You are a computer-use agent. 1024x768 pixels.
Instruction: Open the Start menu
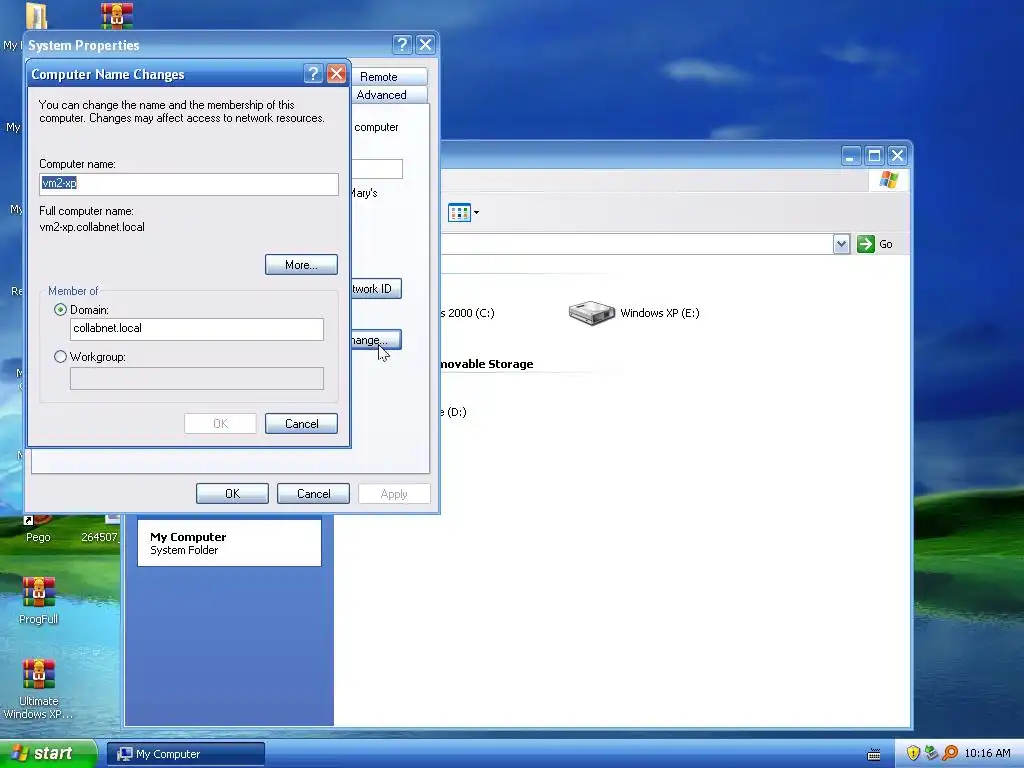(48, 754)
